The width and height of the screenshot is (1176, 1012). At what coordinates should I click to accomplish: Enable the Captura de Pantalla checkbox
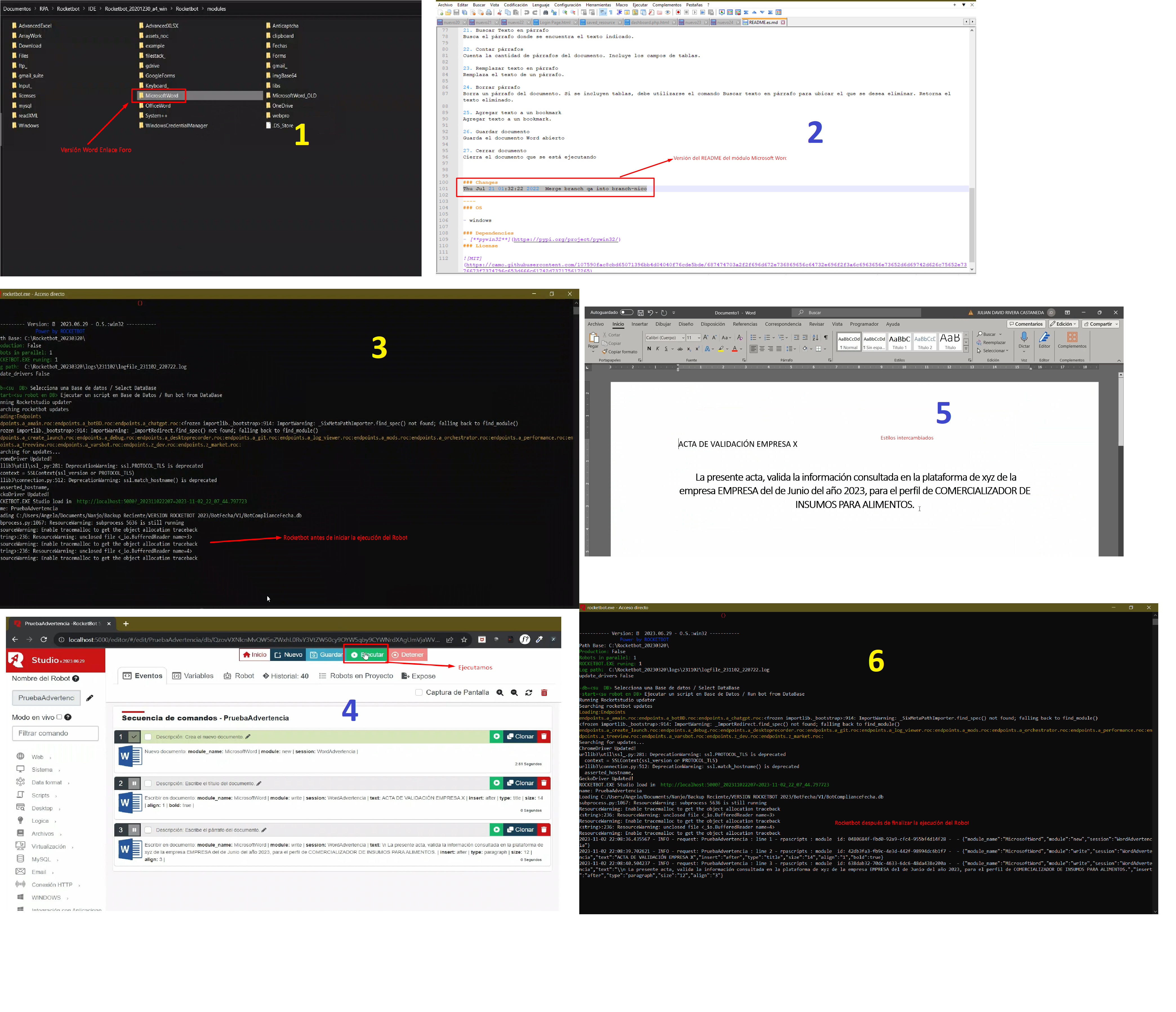(419, 693)
